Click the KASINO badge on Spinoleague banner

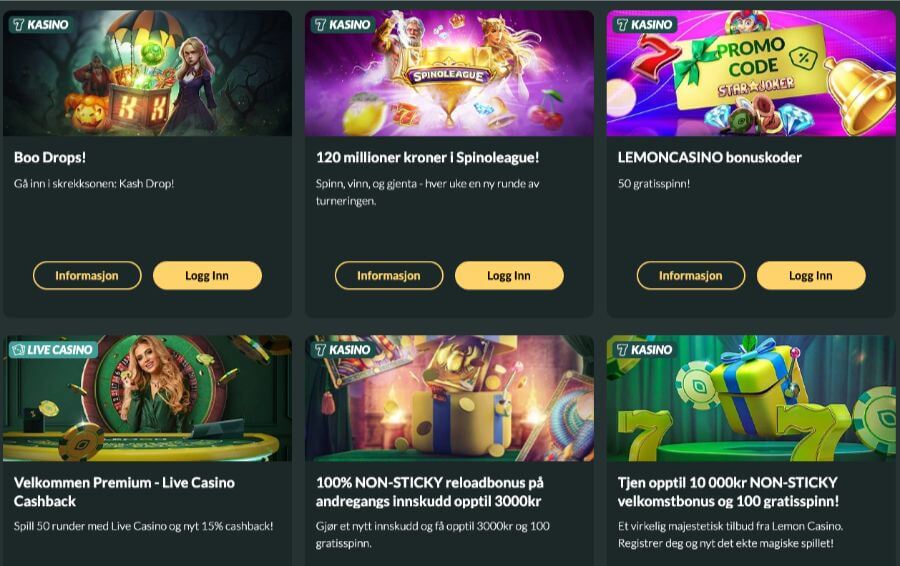(342, 25)
